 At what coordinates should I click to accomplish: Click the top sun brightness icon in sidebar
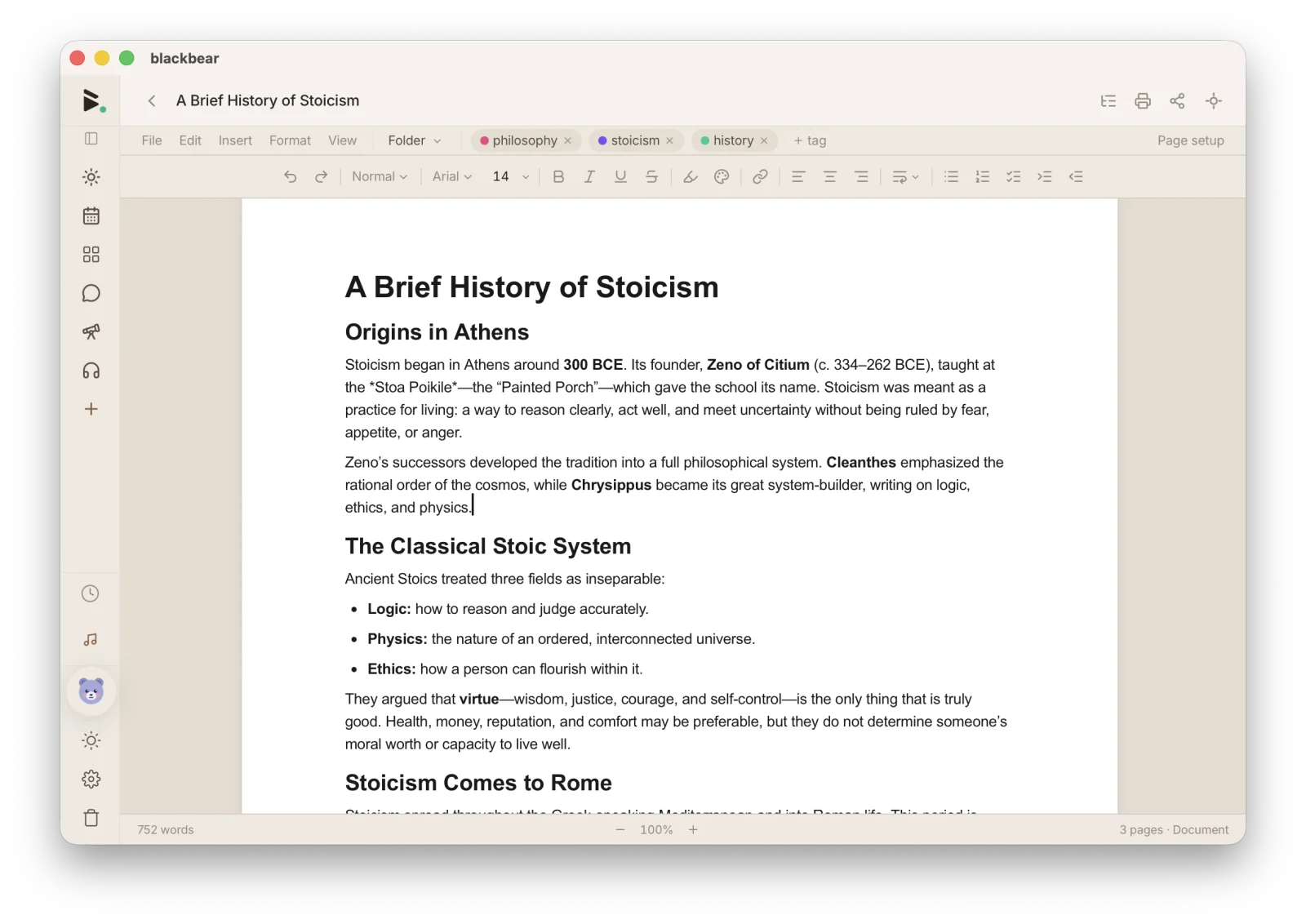[x=91, y=177]
